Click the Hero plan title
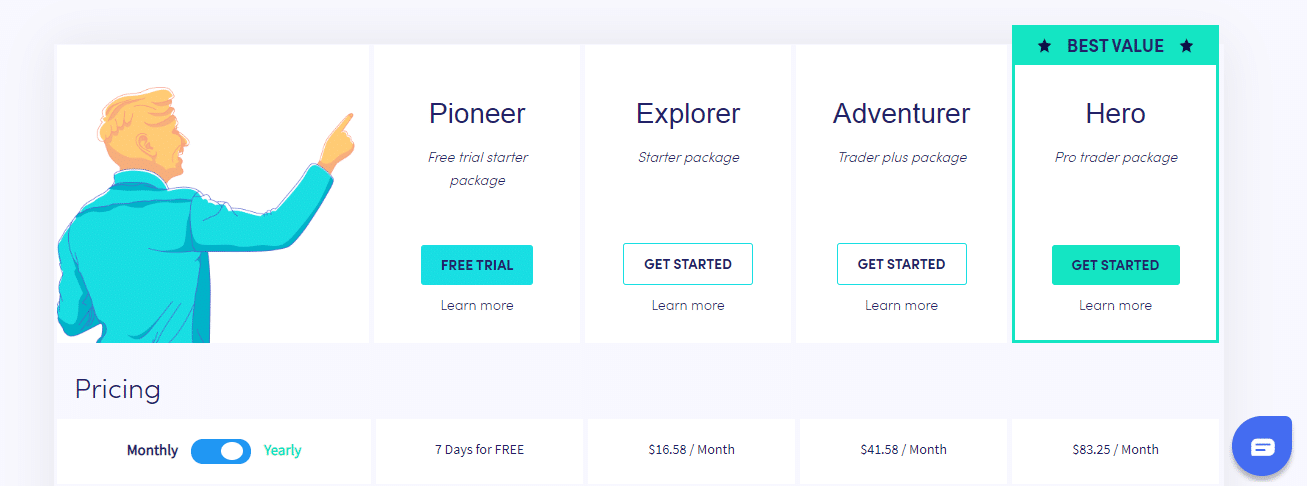1307x486 pixels. [x=1116, y=114]
